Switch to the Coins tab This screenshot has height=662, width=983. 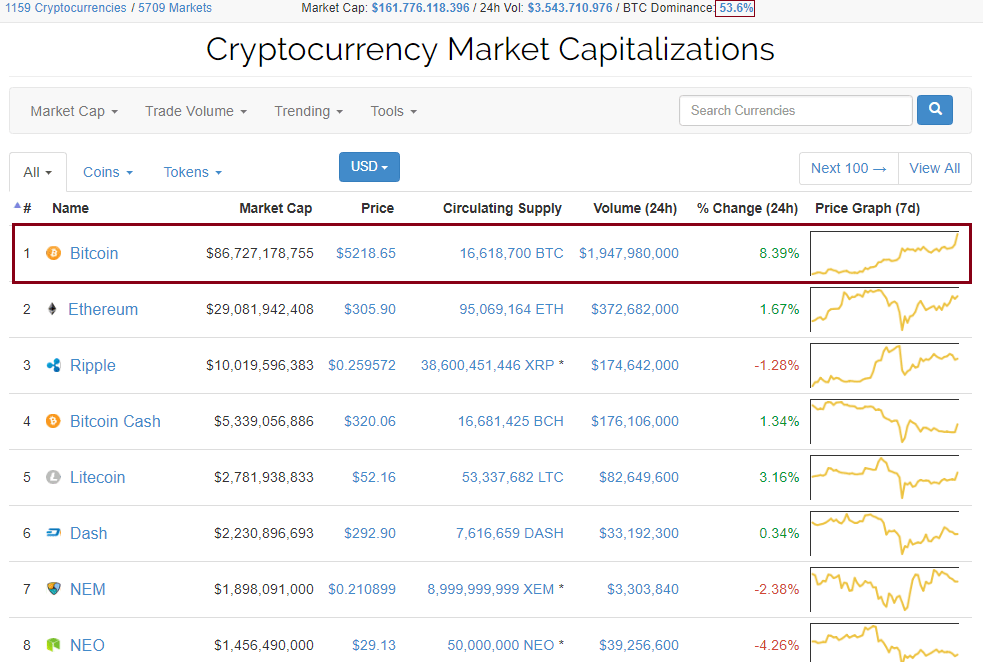tap(107, 172)
